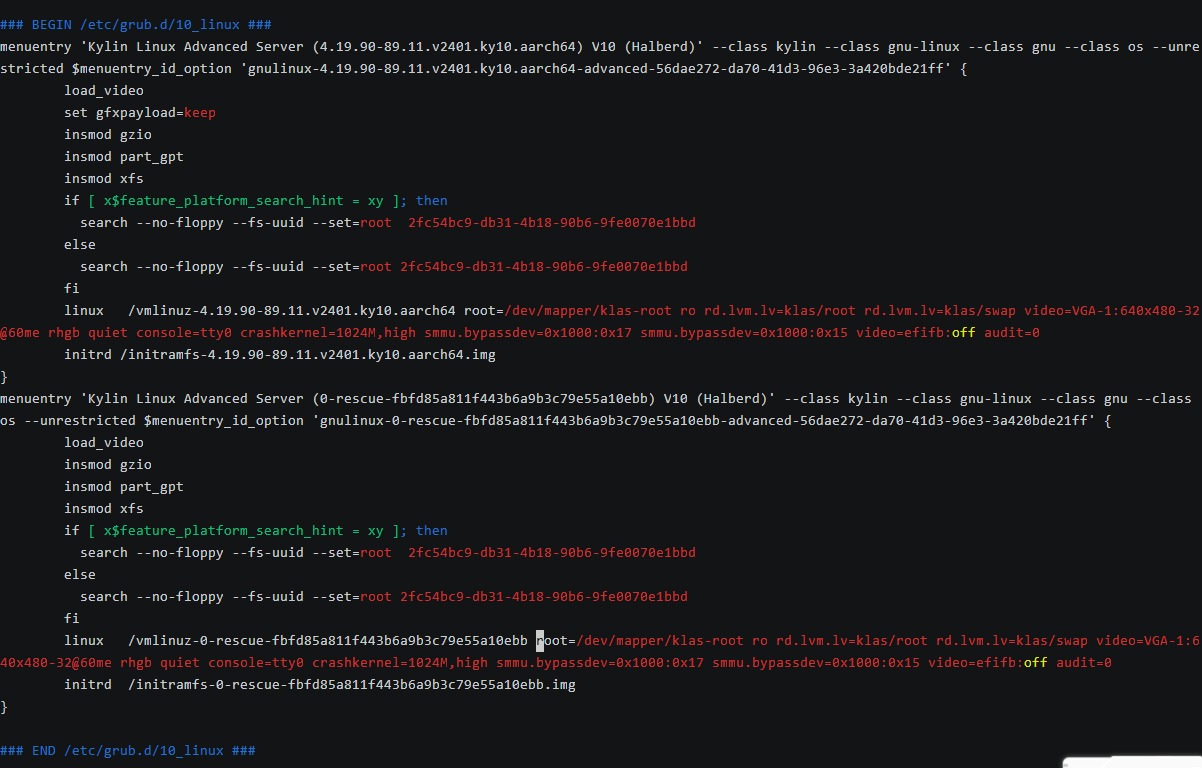Click the red 'keep' value text
The image size is (1202, 768).
point(200,113)
